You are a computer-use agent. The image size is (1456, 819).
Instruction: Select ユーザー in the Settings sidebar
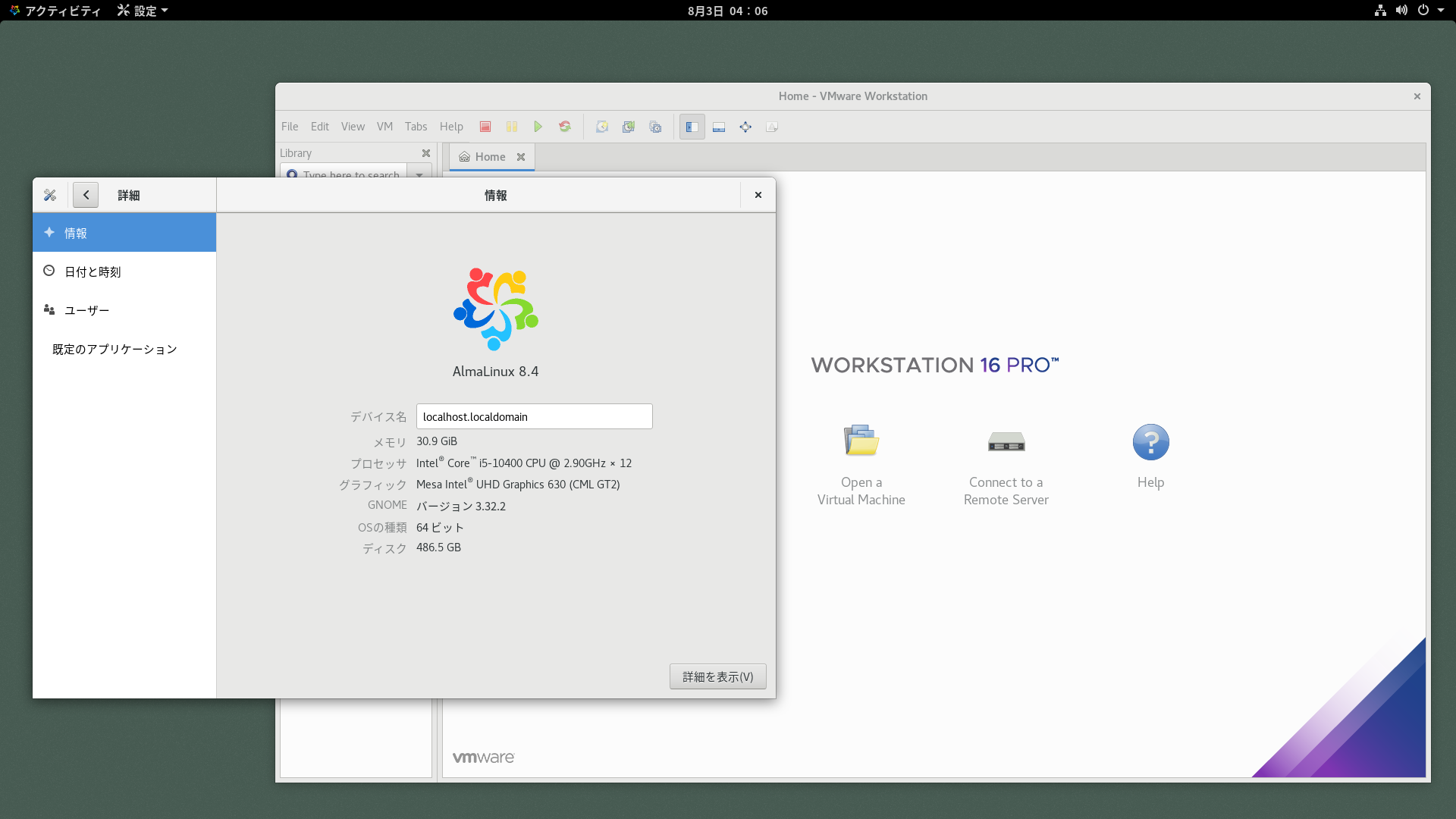pyautogui.click(x=124, y=310)
